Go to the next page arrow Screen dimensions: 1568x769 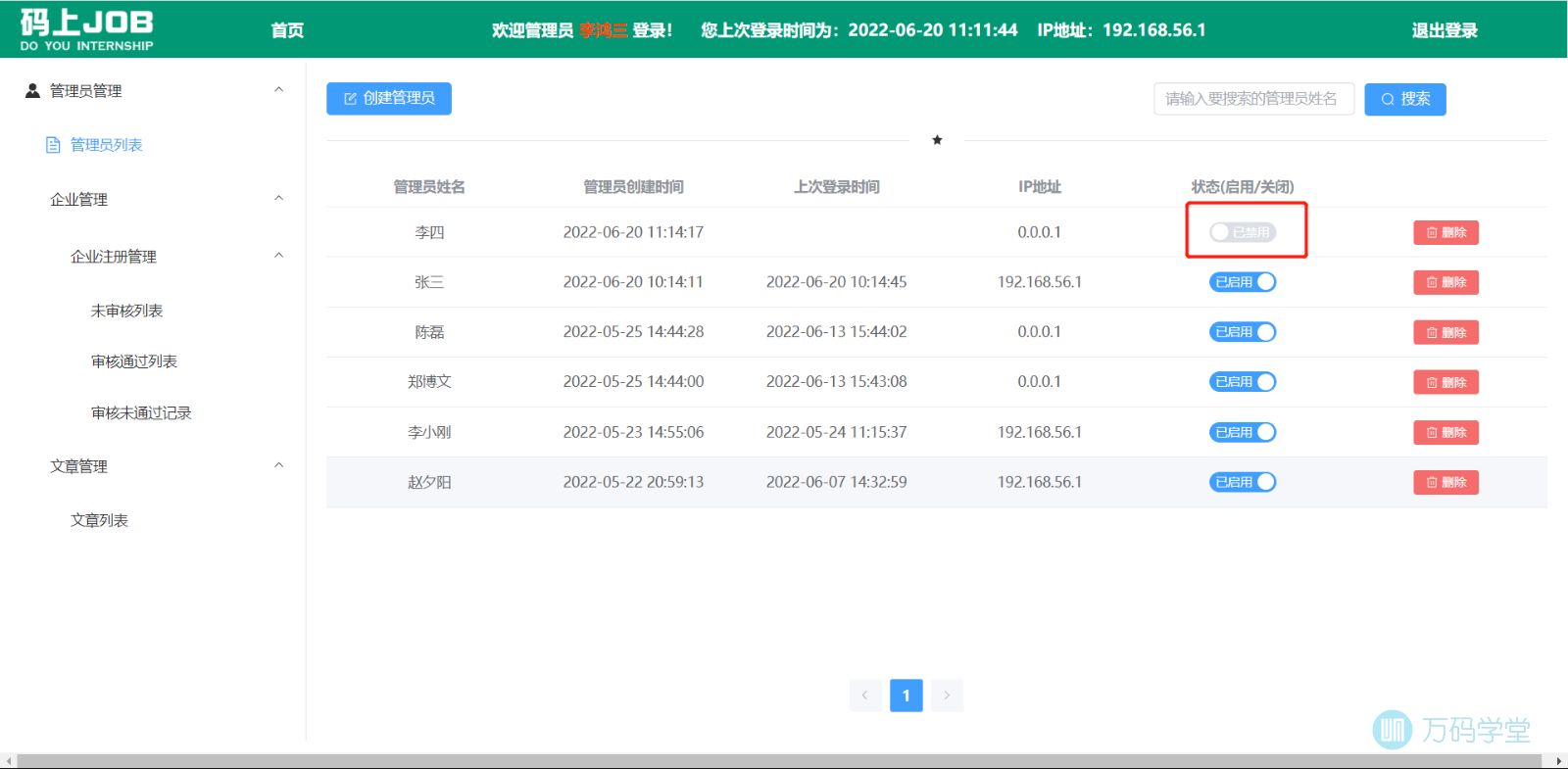[947, 696]
